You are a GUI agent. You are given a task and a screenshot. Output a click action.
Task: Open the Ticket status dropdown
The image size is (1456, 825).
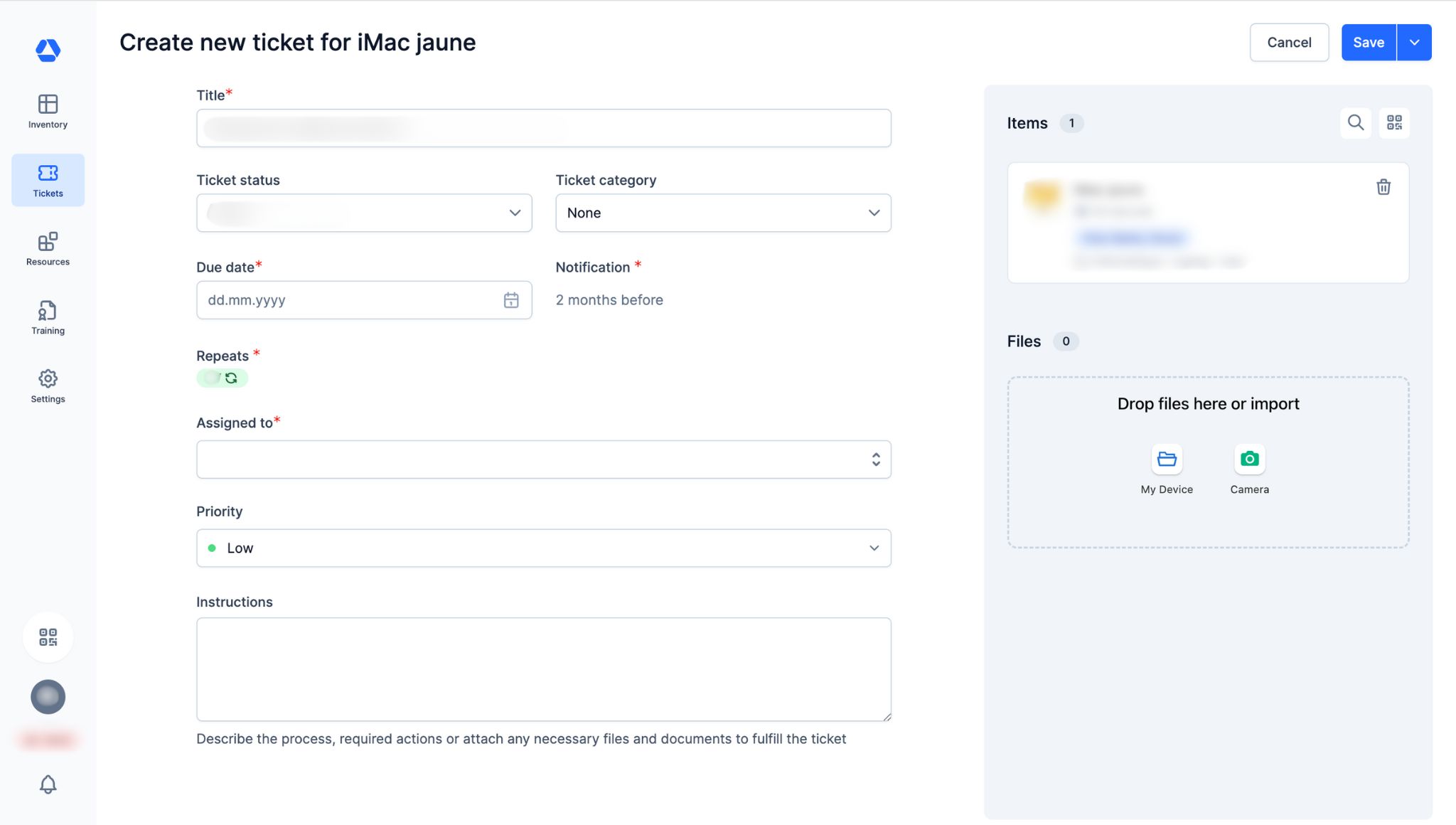[364, 213]
